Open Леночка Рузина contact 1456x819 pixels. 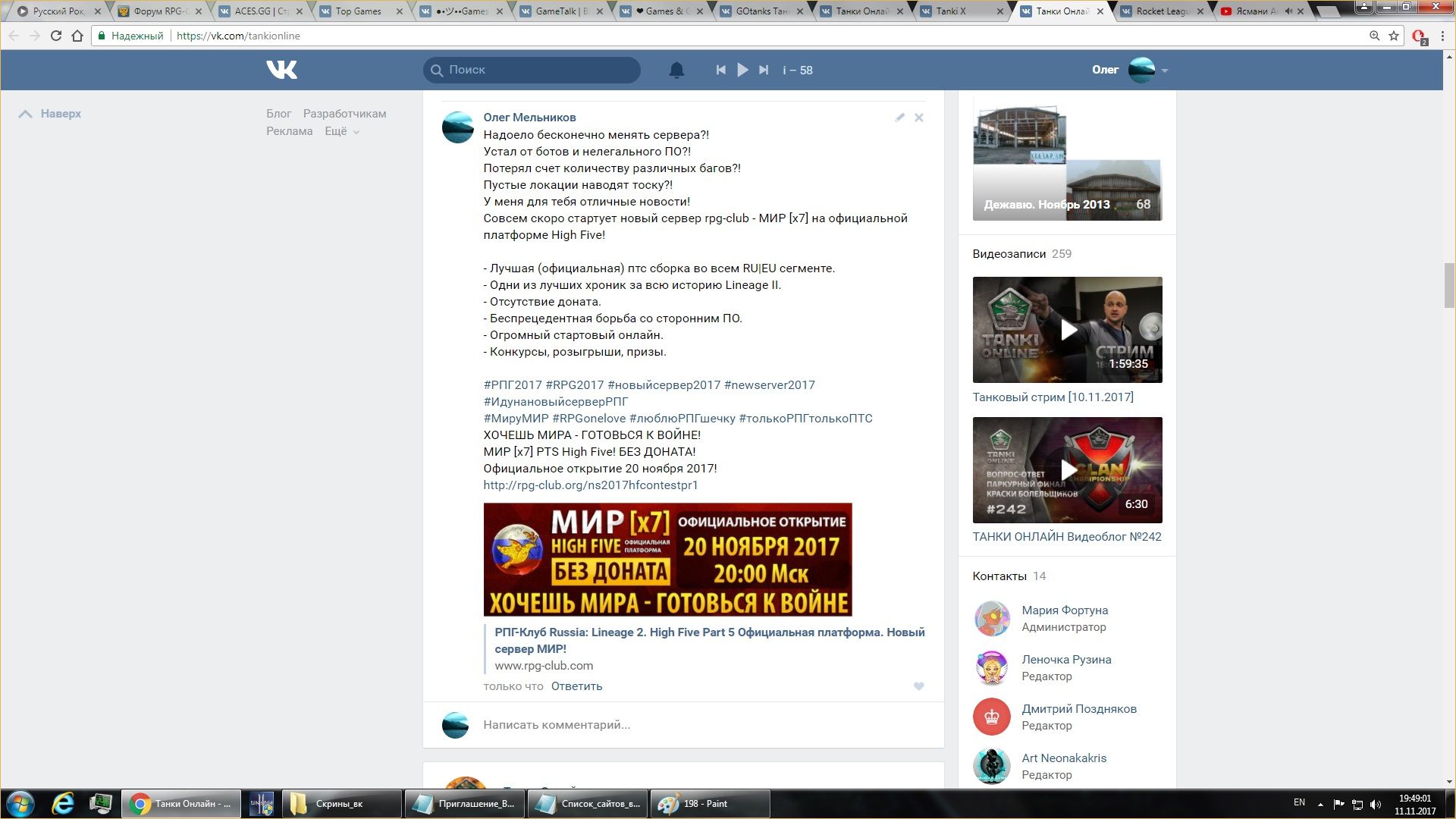(1066, 660)
